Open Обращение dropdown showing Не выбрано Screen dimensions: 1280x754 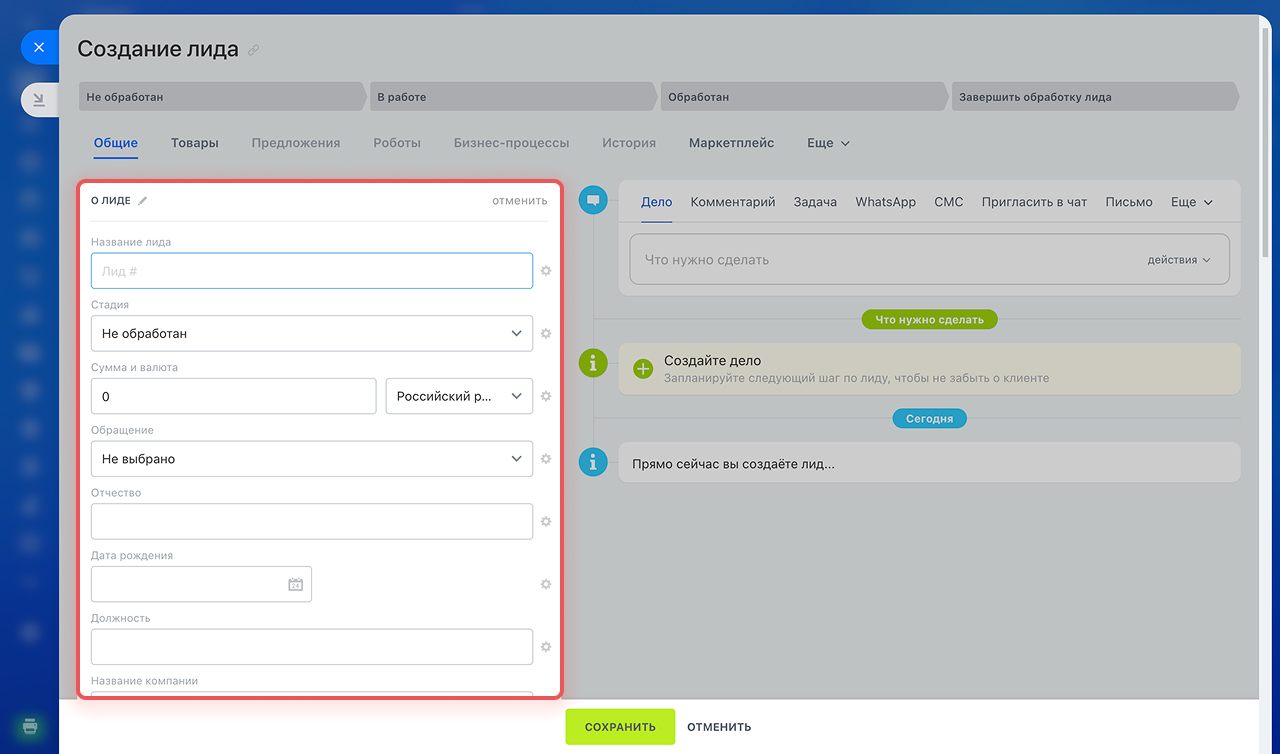point(312,459)
